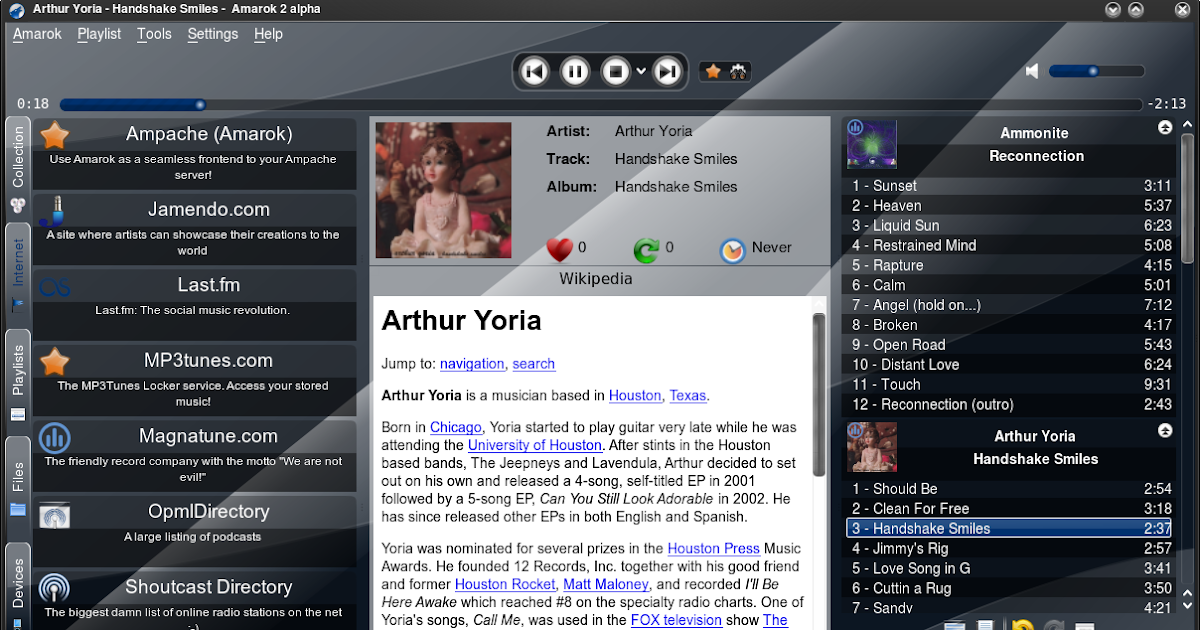
Task: Click the Ammonite album cover thumbnail
Action: [872, 144]
